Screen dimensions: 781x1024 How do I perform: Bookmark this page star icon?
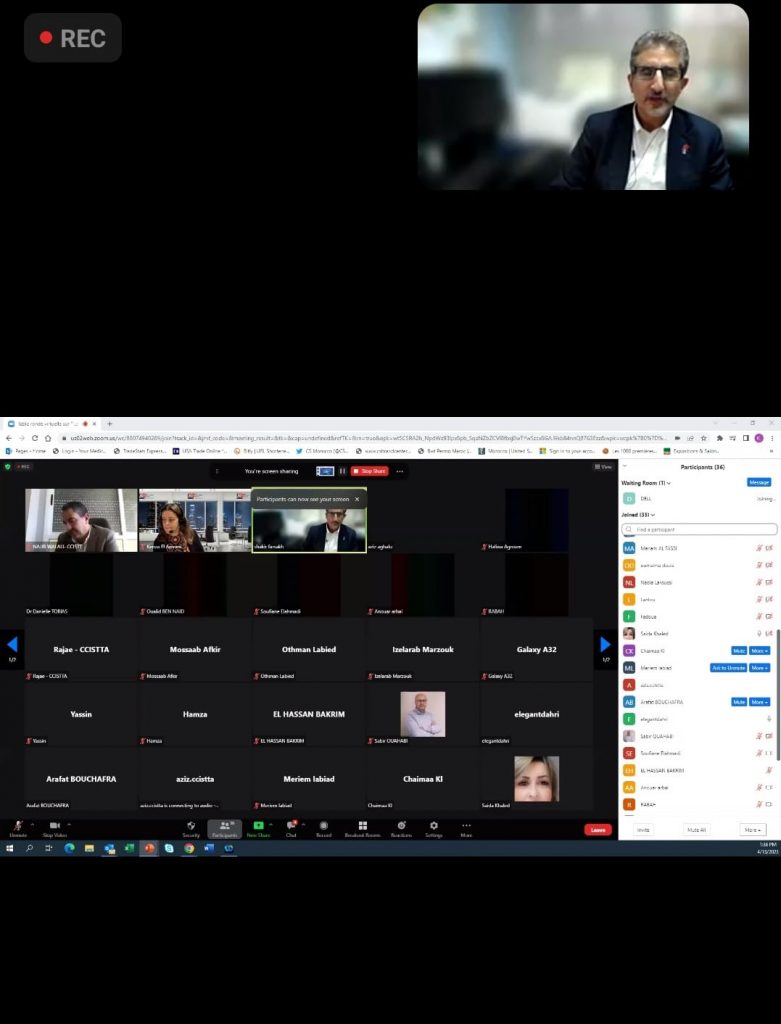pos(703,438)
